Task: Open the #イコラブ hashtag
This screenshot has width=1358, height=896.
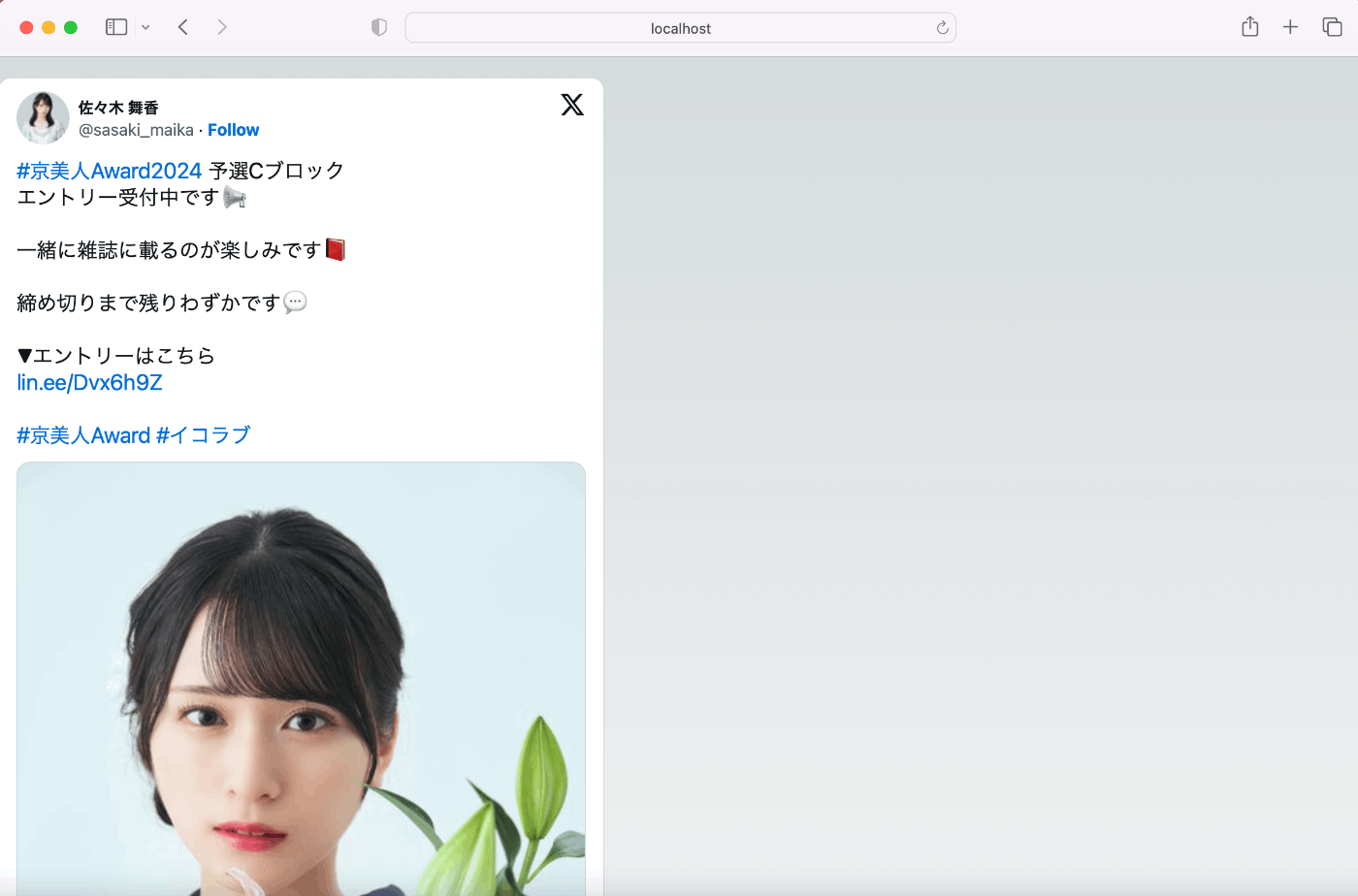Action: (x=203, y=435)
